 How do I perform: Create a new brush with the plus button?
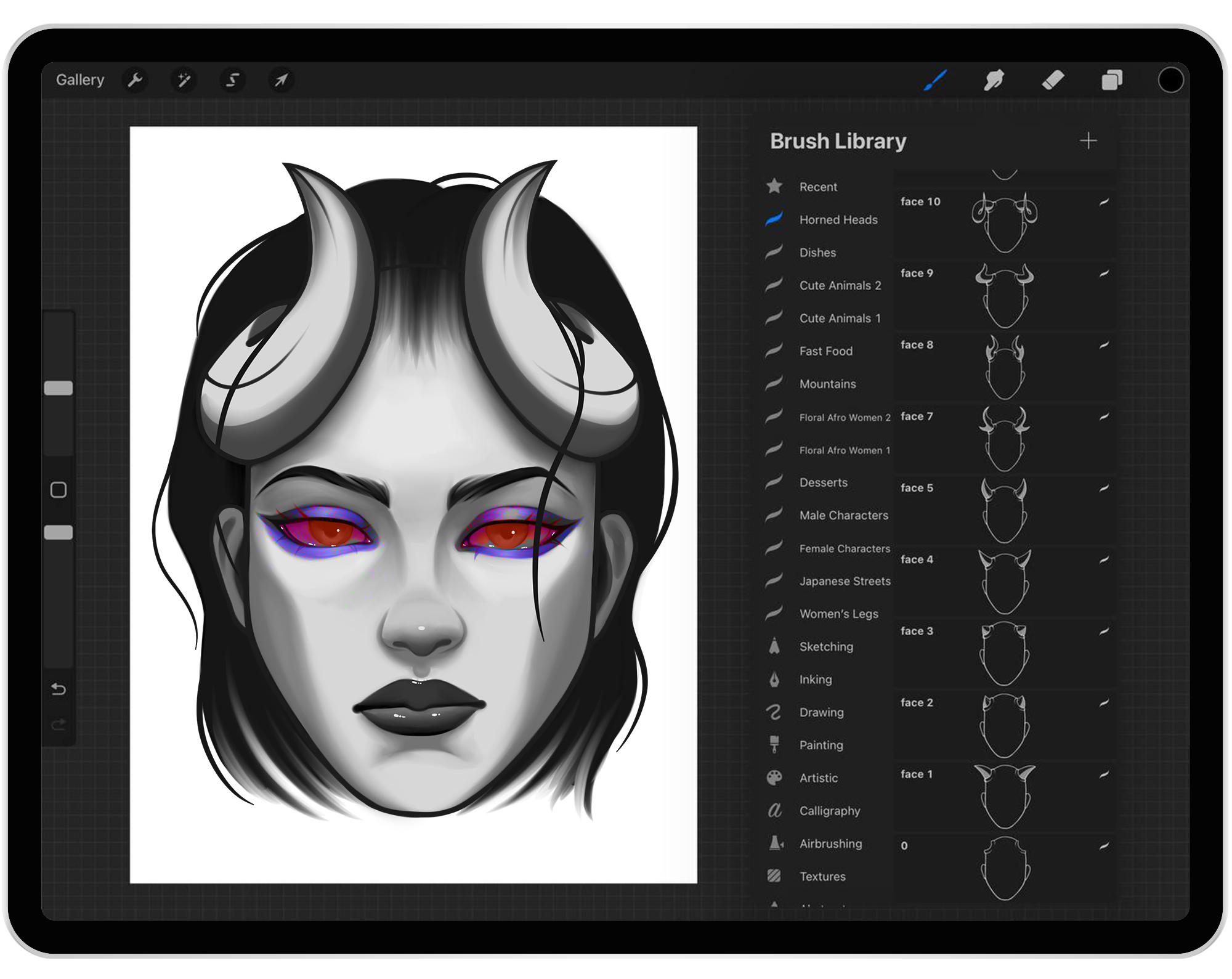click(1089, 141)
